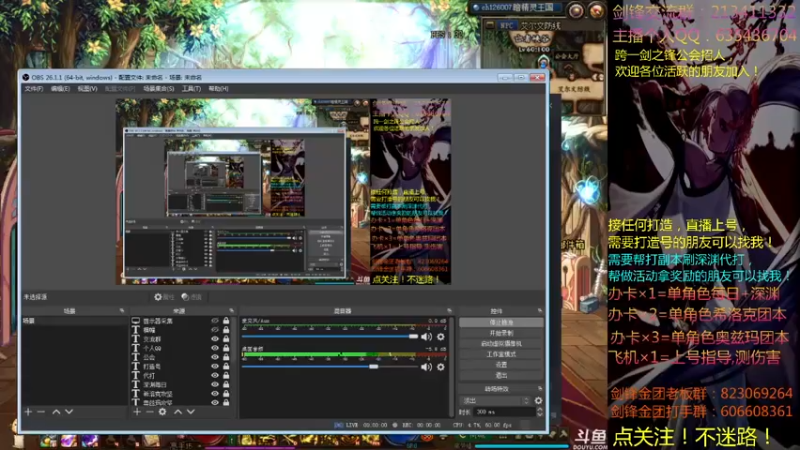This screenshot has height=450, width=800.
Task: Click the 桌面音频 volume slider handle
Action: 374,367
